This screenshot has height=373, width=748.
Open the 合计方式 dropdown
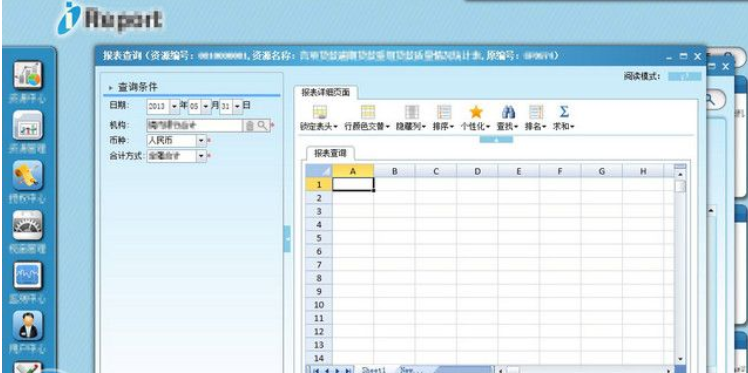[x=201, y=156]
